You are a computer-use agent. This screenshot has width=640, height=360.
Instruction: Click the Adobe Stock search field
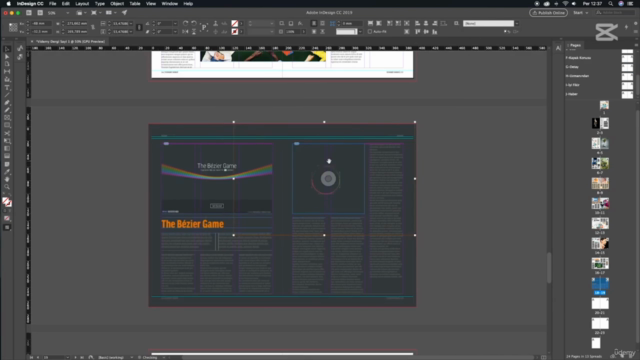point(615,13)
